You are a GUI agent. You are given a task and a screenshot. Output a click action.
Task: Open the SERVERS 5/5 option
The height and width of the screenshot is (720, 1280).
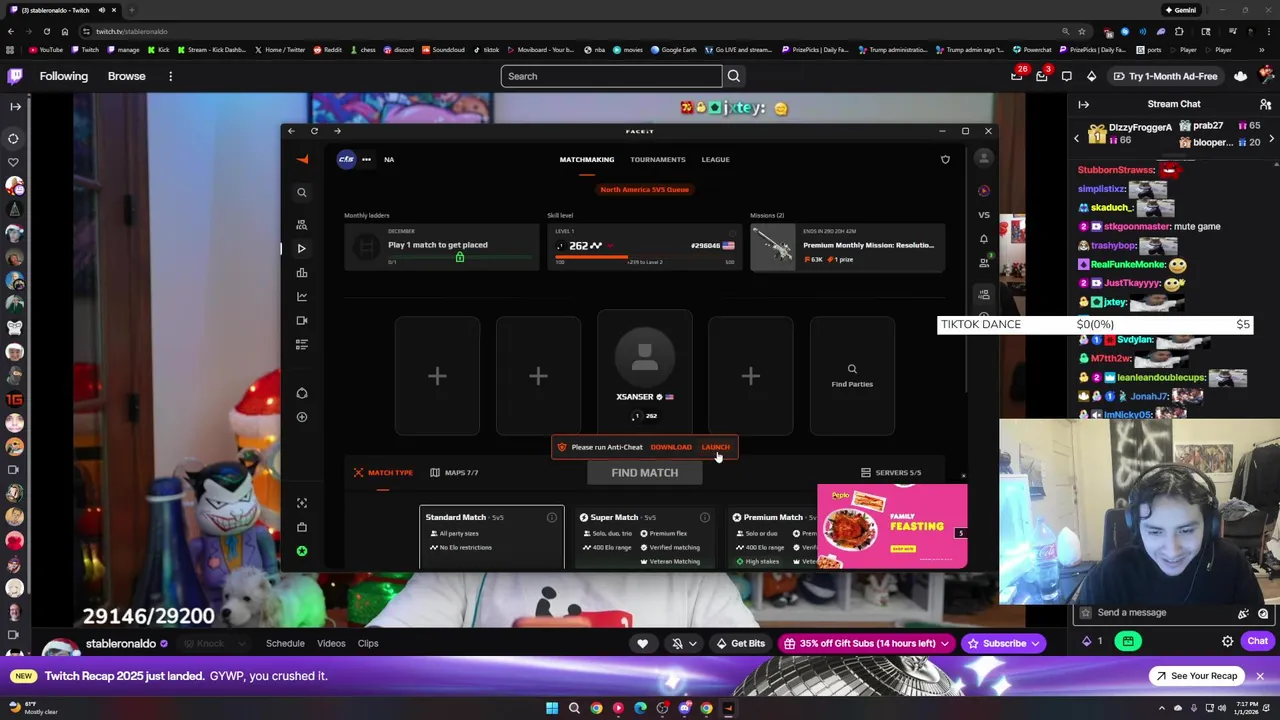coord(891,472)
